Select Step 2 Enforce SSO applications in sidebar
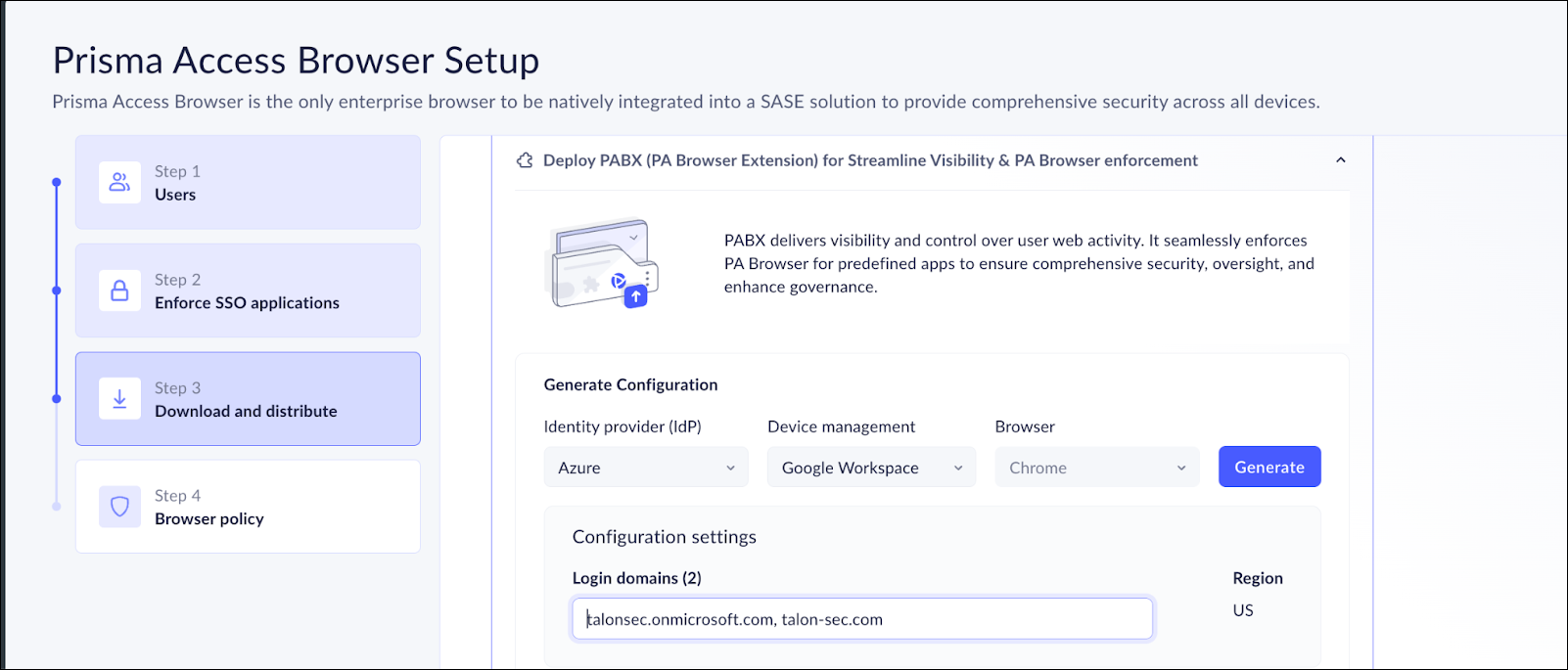 (248, 290)
